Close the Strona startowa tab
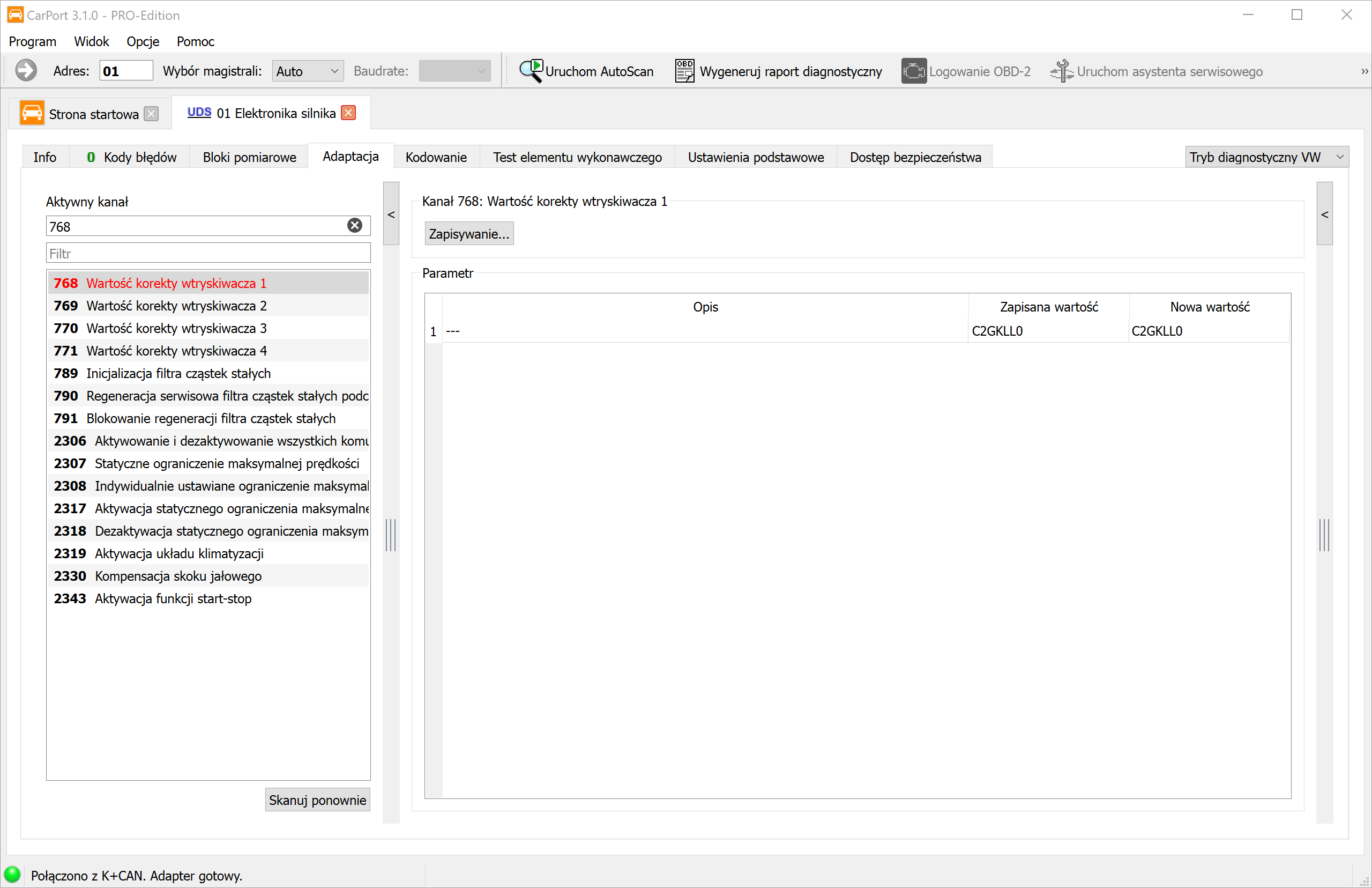The image size is (1372, 888). pos(152,114)
